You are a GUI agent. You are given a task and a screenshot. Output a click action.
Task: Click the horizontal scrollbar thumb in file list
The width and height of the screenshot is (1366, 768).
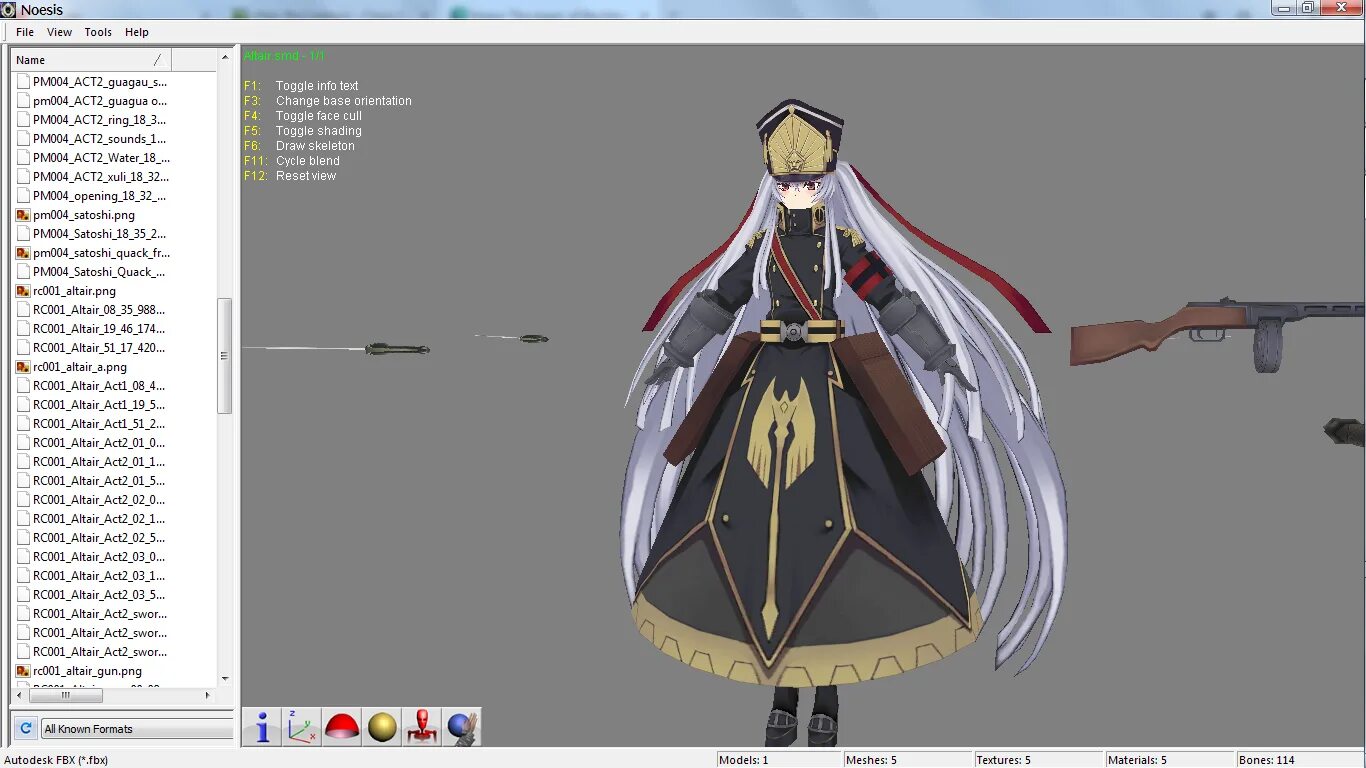66,695
